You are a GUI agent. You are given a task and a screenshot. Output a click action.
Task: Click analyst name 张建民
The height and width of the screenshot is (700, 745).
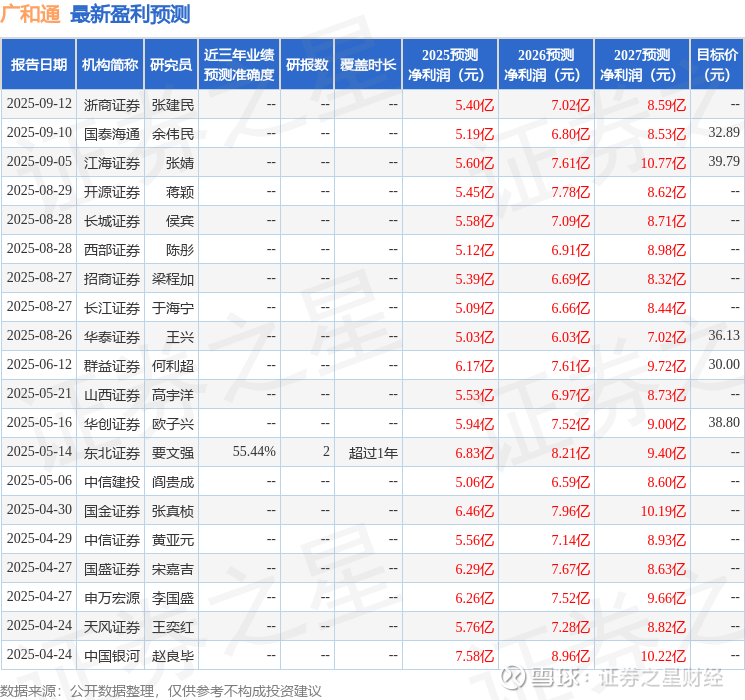click(x=173, y=105)
